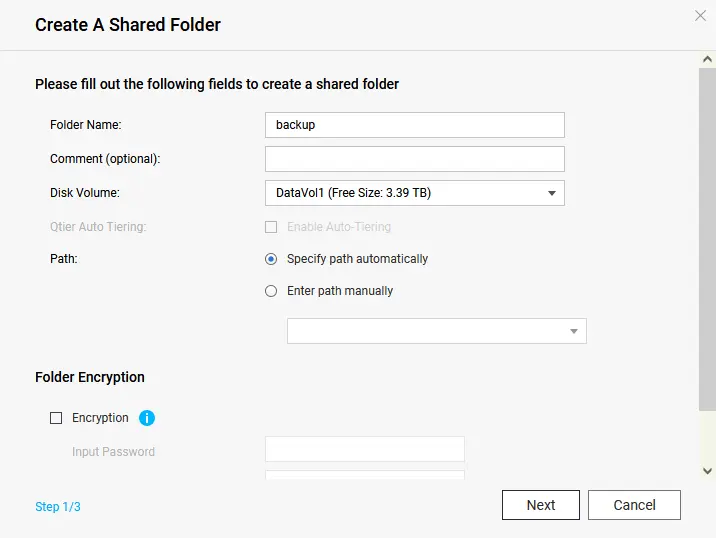Image resolution: width=716 pixels, height=538 pixels.
Task: Enable the Encryption checkbox
Action: [56, 418]
